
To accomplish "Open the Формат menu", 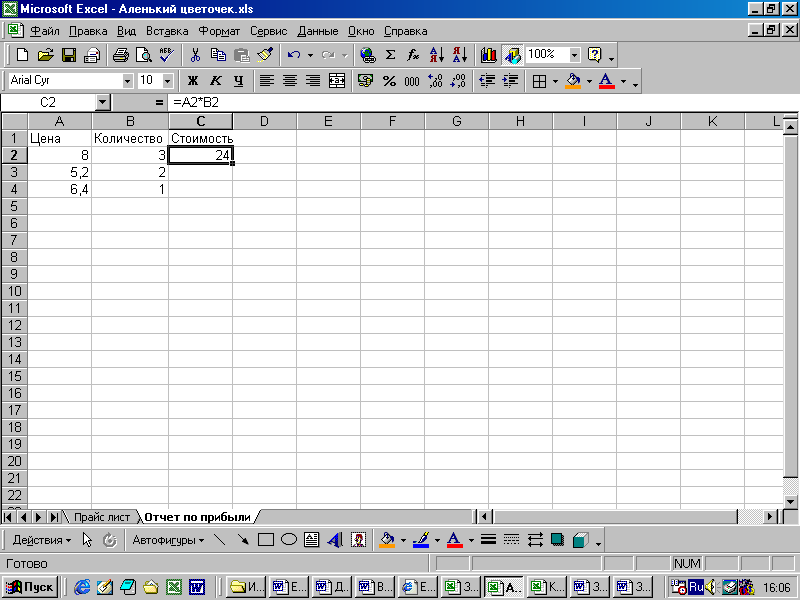I will [x=219, y=31].
